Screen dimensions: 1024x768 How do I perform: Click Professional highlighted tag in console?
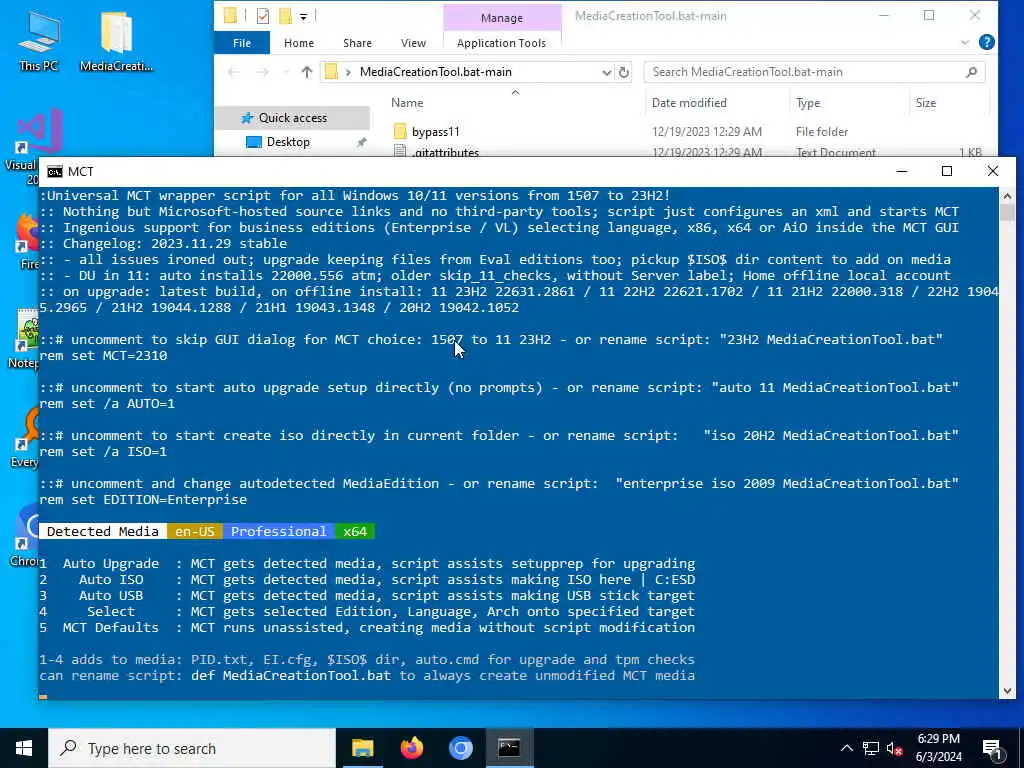coord(279,532)
